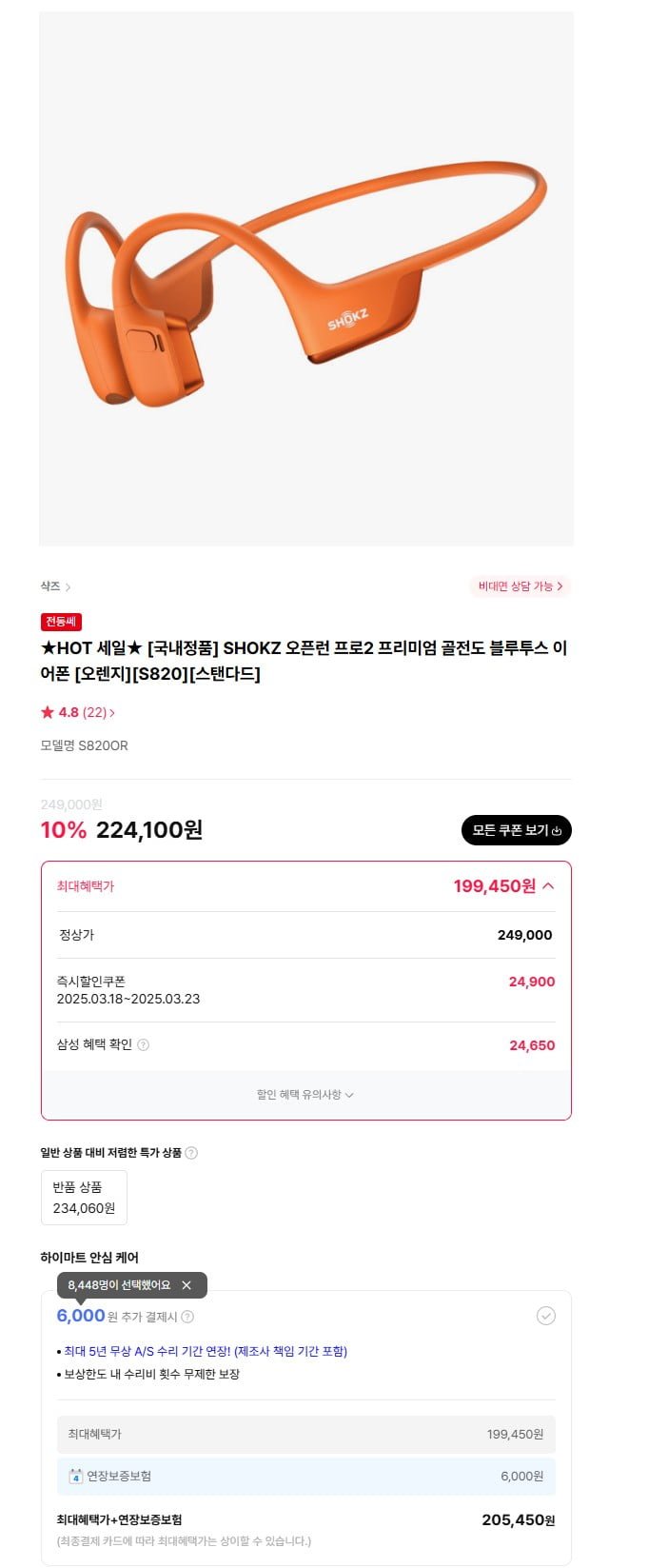
Task: Close the 8,448명이 선택했어요 tooltip
Action: coord(187,1285)
